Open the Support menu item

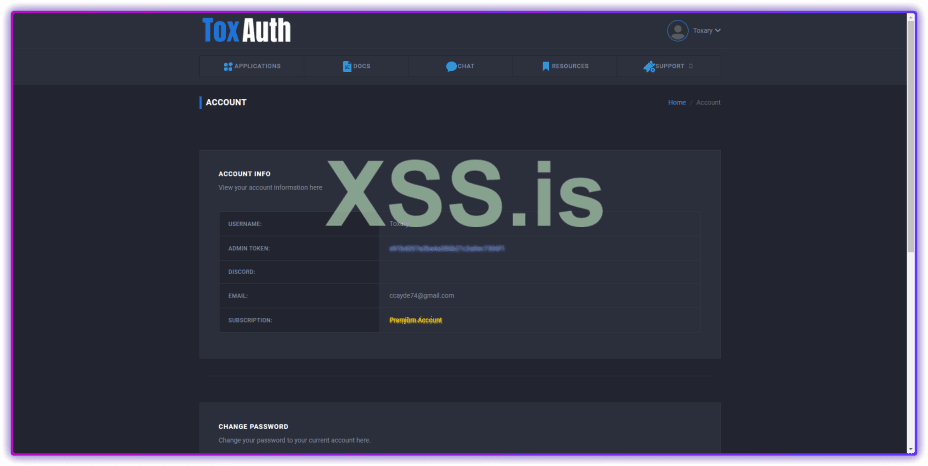[x=669, y=66]
